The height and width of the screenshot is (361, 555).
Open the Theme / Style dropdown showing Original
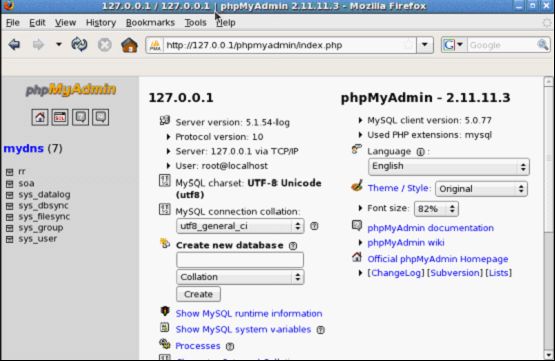481,189
